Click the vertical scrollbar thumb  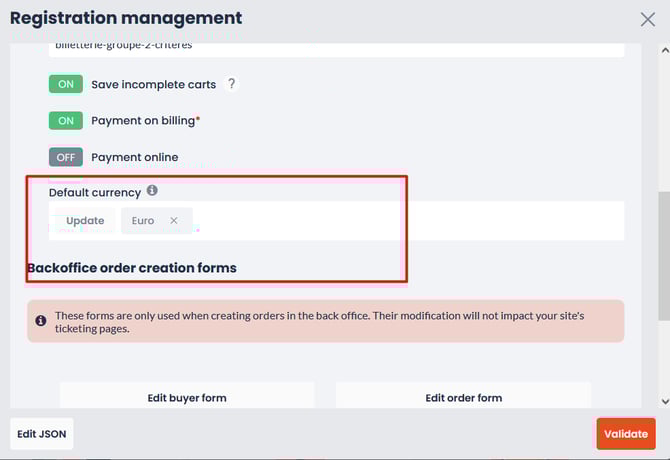[664, 255]
